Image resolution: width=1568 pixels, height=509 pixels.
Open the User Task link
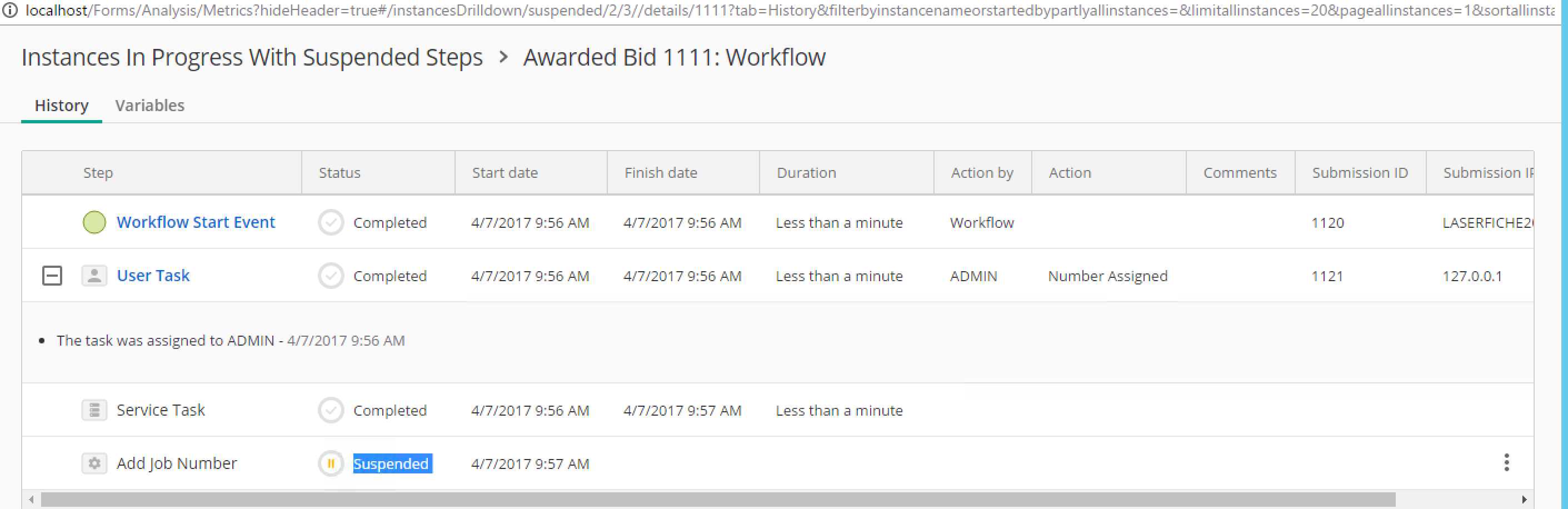153,276
